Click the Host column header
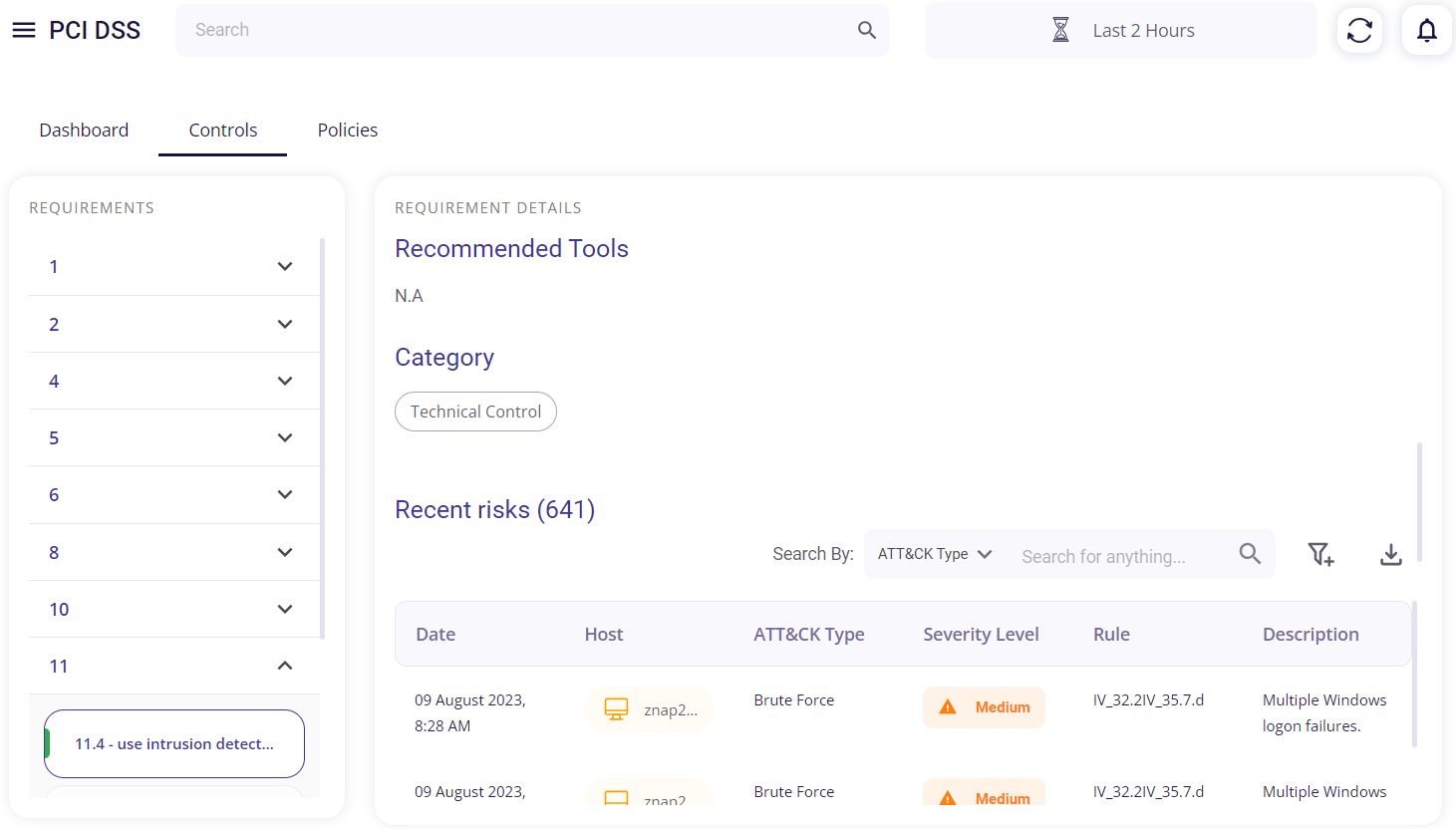The image size is (1456, 829). 604,635
